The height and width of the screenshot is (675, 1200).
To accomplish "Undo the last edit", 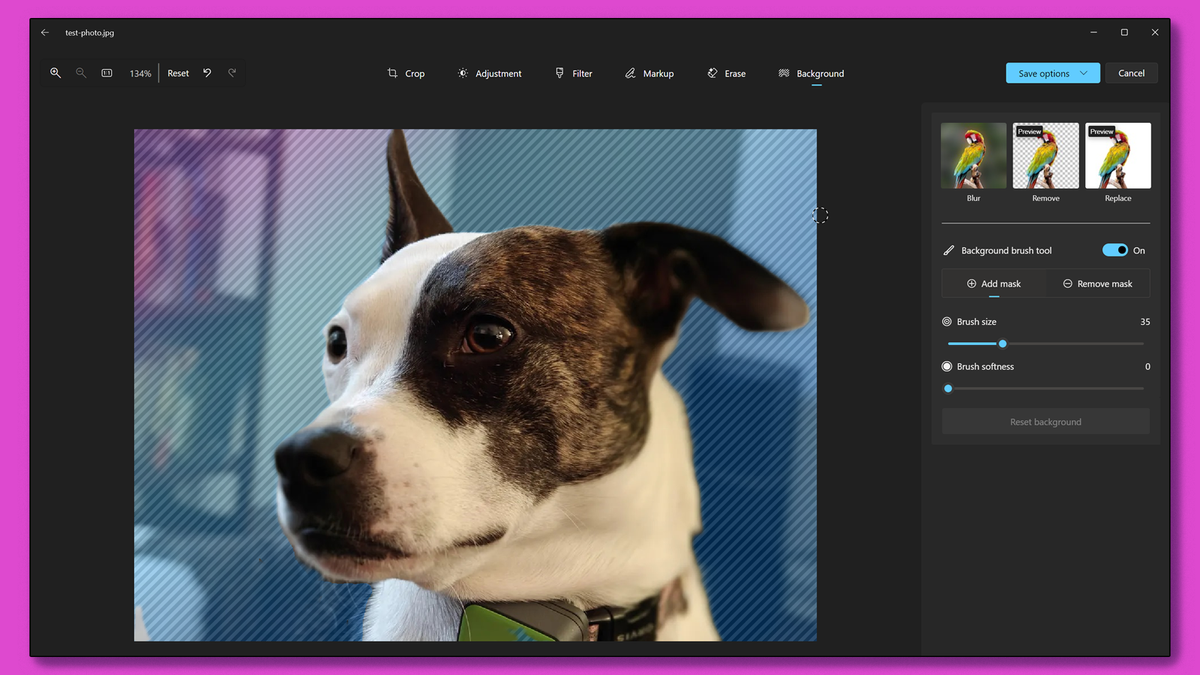I will pos(207,72).
